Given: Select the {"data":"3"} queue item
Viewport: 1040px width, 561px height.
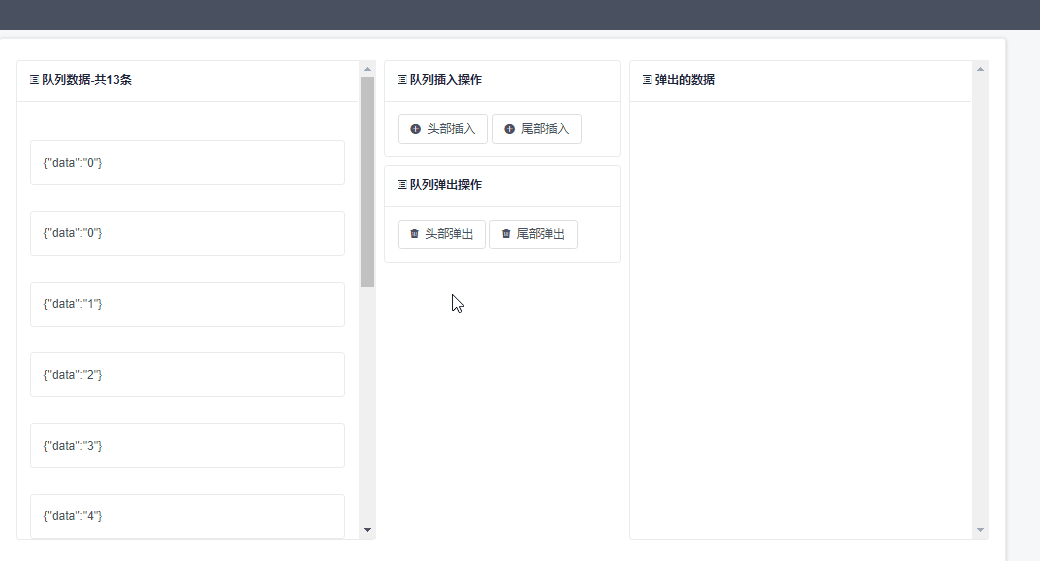Looking at the screenshot, I should pyautogui.click(x=187, y=446).
